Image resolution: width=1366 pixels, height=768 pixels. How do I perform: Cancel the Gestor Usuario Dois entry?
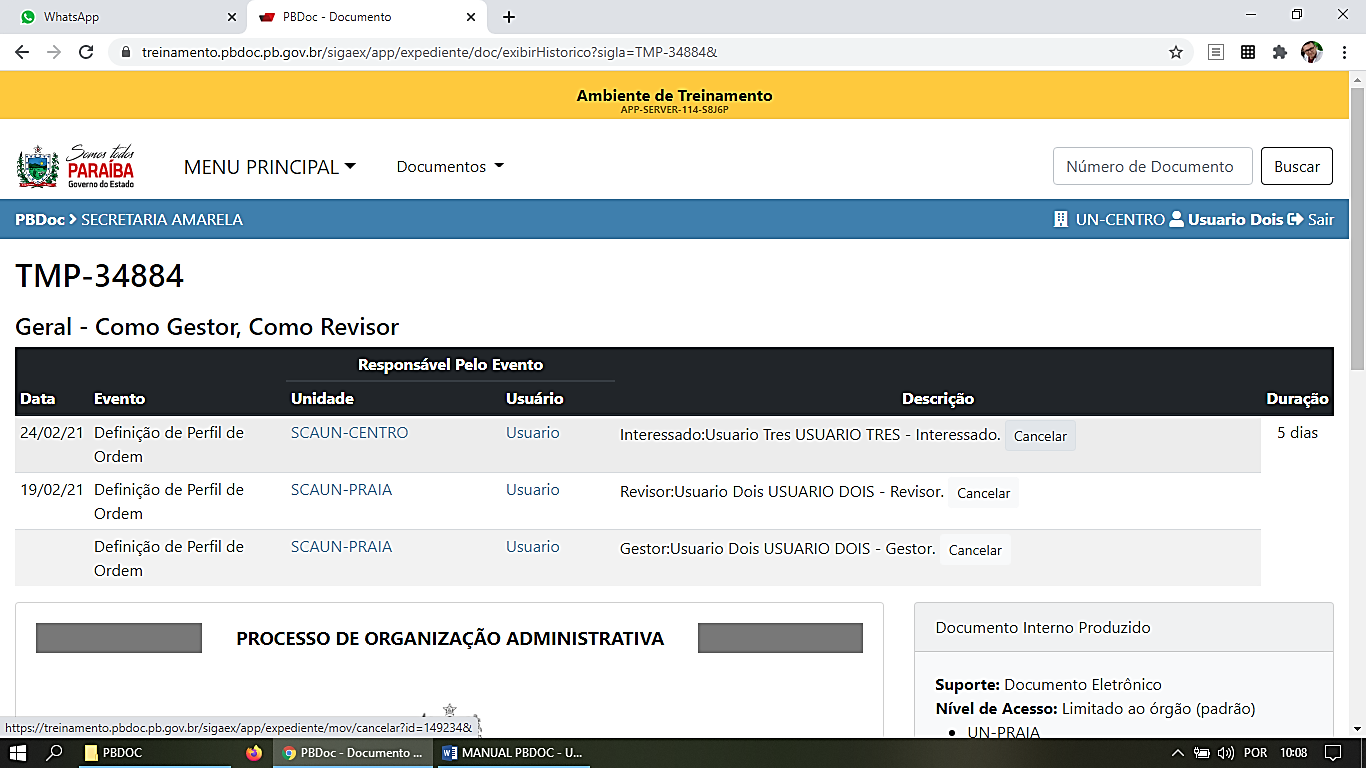(974, 550)
